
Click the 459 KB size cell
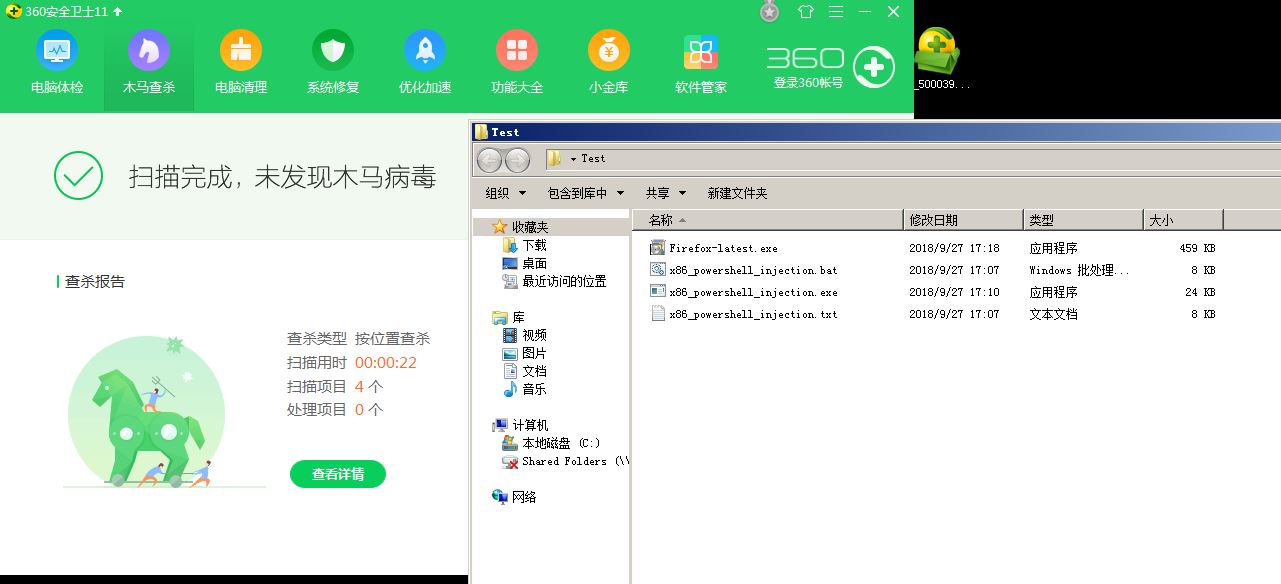click(1197, 248)
